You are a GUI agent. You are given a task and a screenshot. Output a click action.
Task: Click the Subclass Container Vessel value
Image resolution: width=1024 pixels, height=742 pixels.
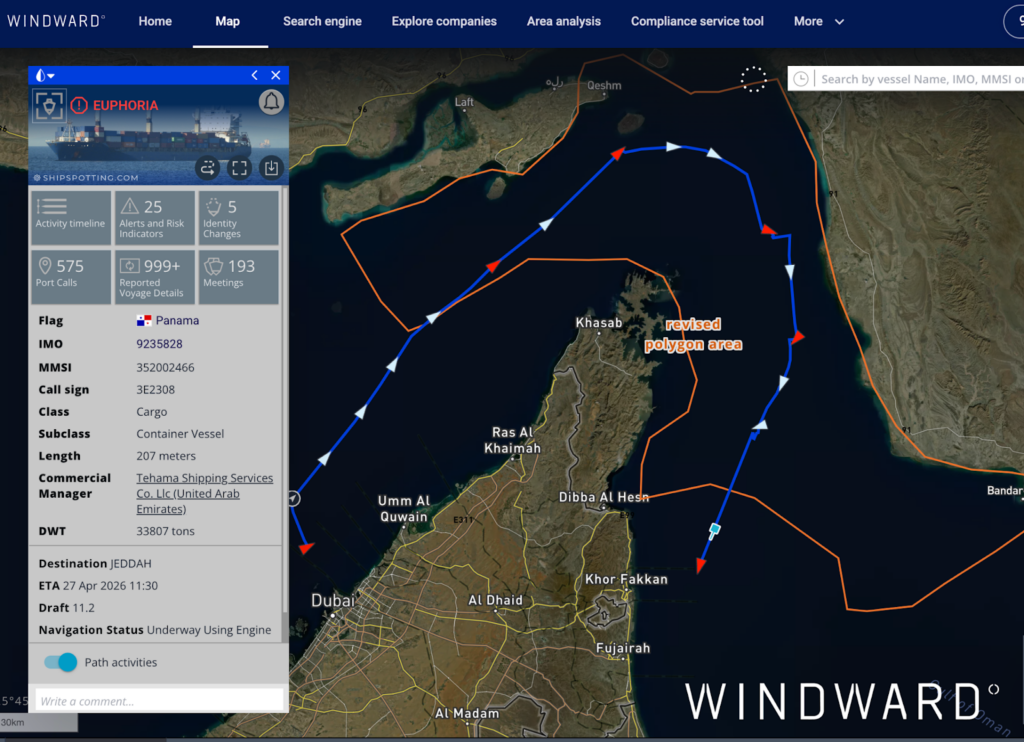(x=180, y=434)
